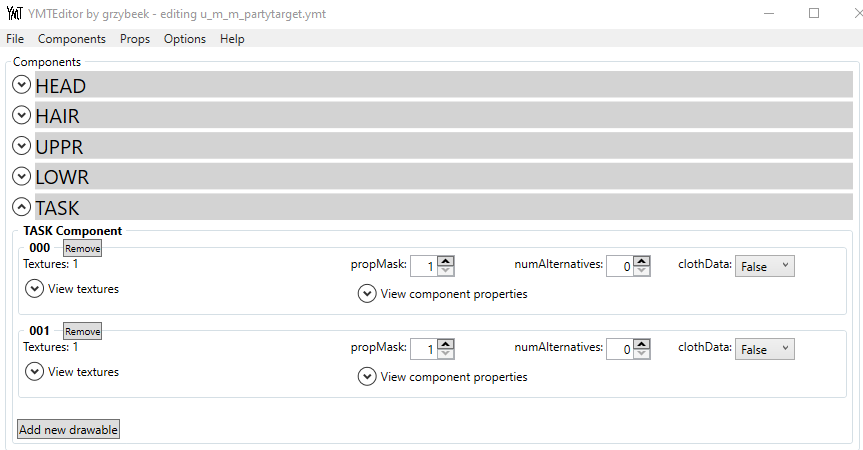The height and width of the screenshot is (450, 863).
Task: Expand the UPPR component section
Action: 21,146
